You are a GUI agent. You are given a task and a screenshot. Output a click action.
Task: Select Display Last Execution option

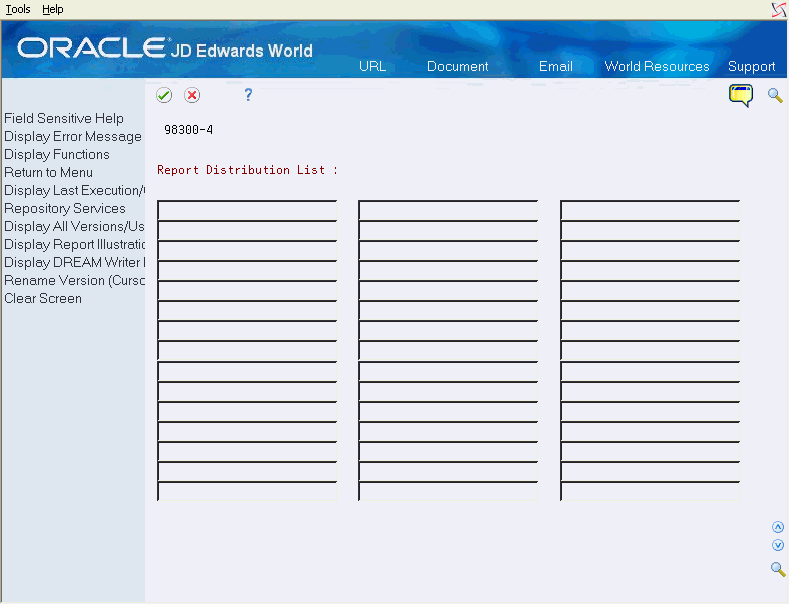(74, 190)
